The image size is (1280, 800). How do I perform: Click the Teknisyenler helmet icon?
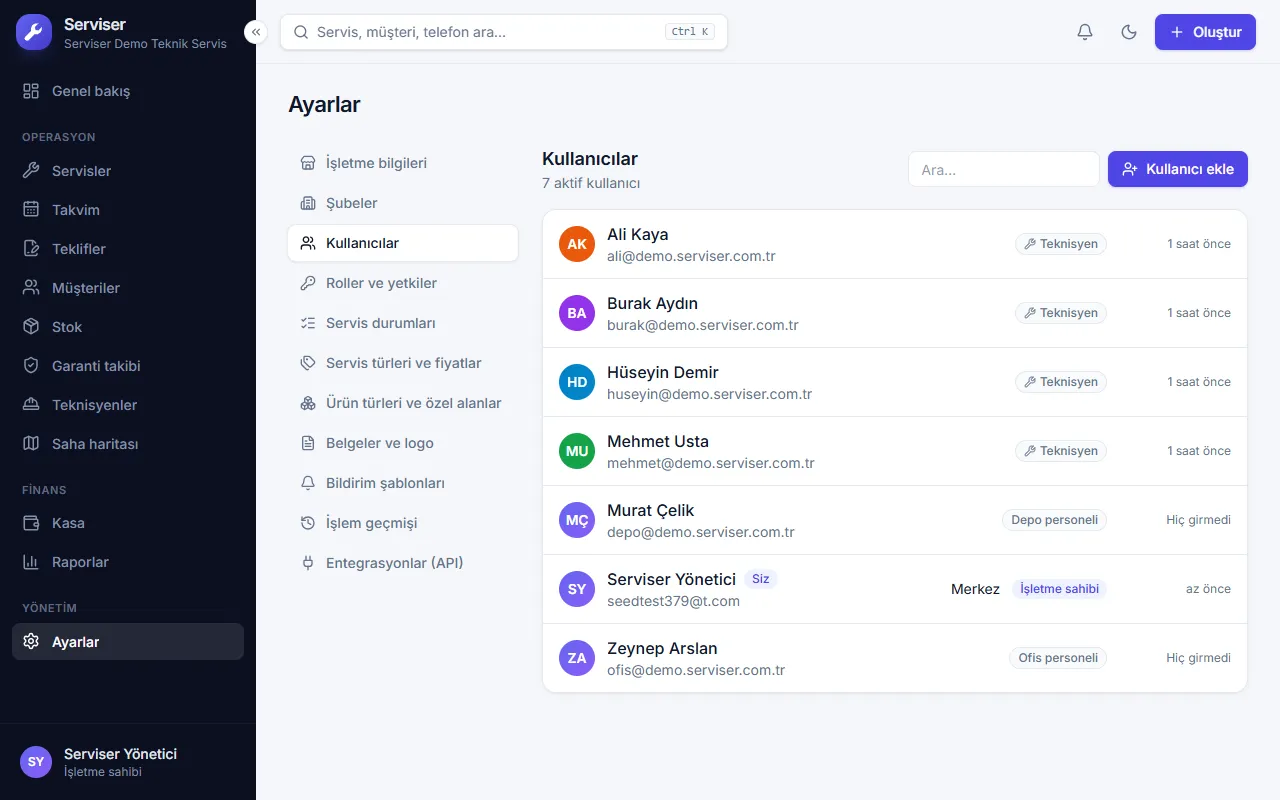click(x=31, y=405)
